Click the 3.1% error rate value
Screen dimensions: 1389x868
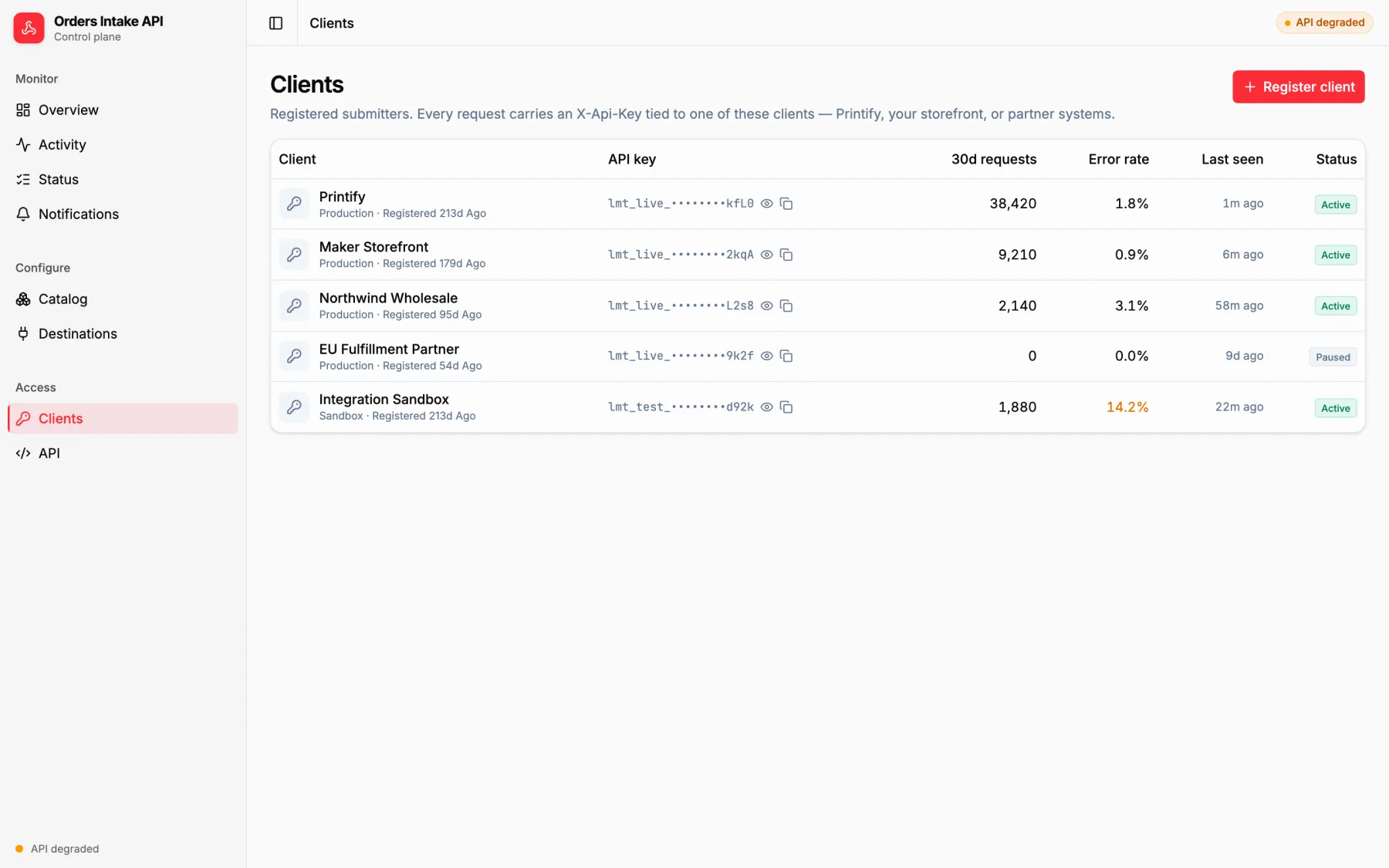[1131, 306]
